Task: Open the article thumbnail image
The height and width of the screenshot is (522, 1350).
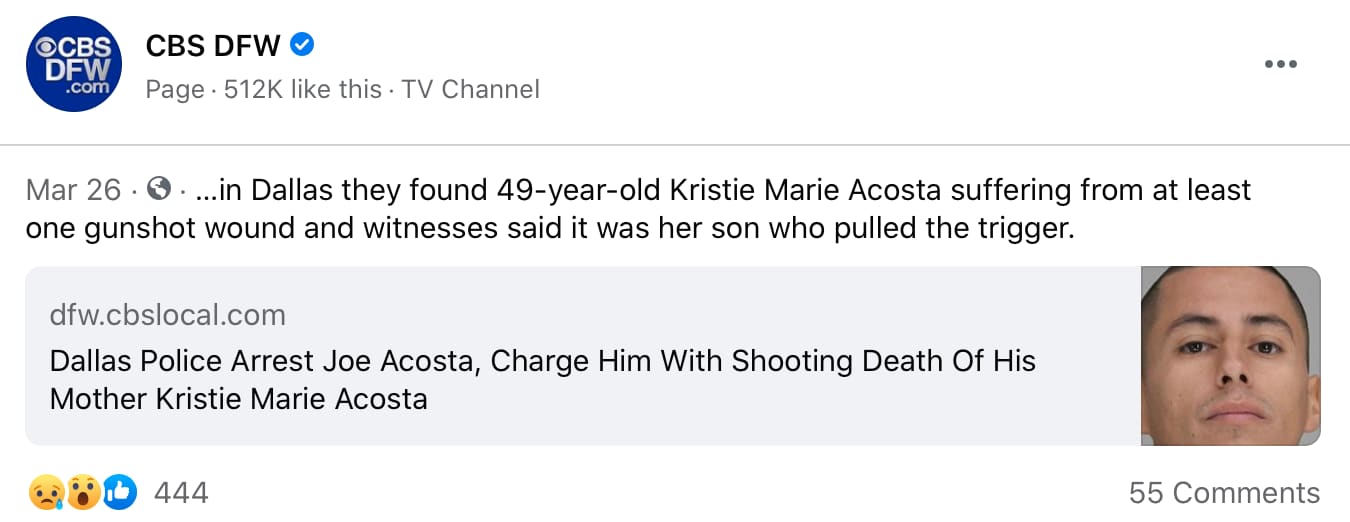Action: 1230,356
